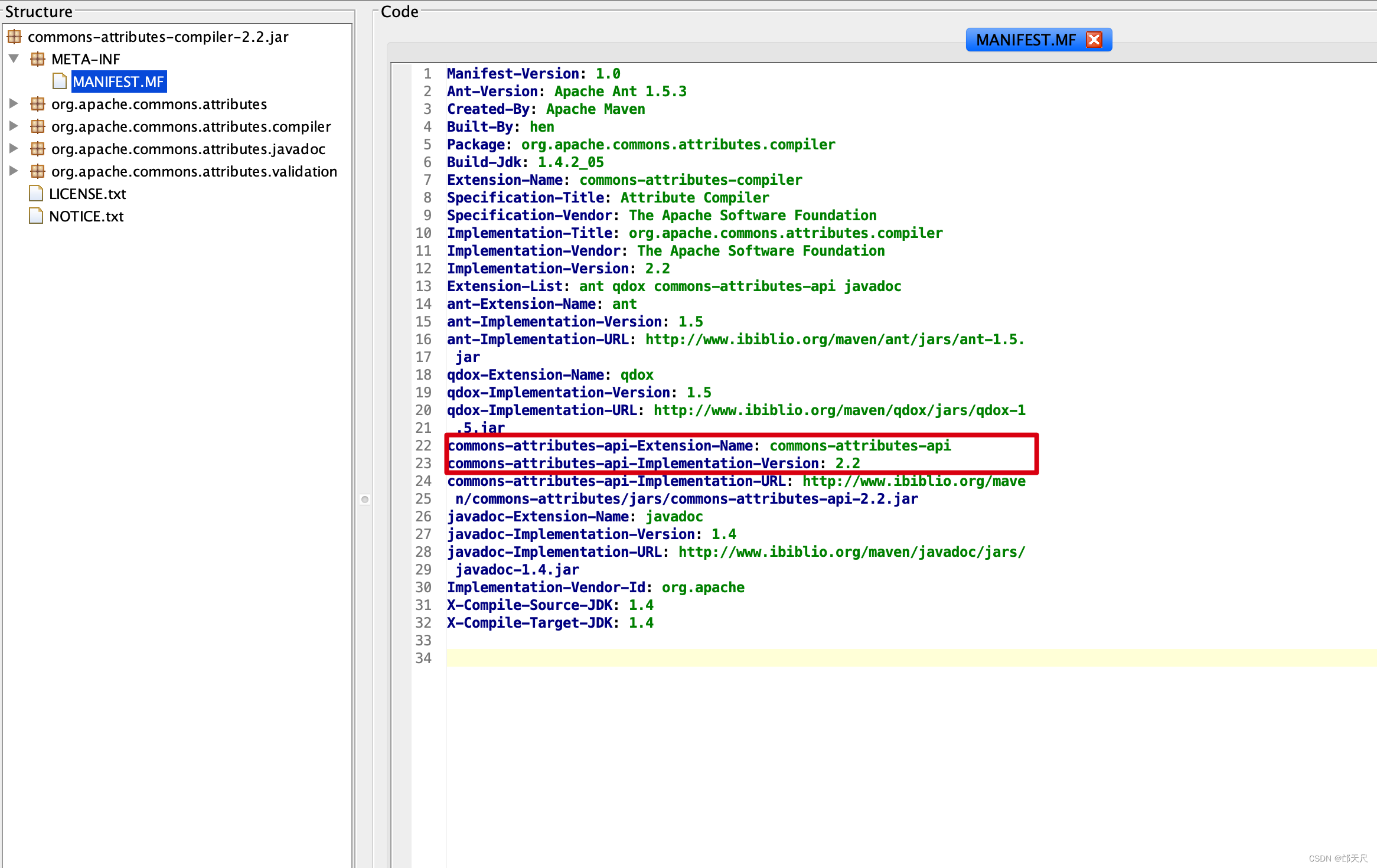Click the highlighted empty line 34
1377x868 pixels.
coord(827,658)
